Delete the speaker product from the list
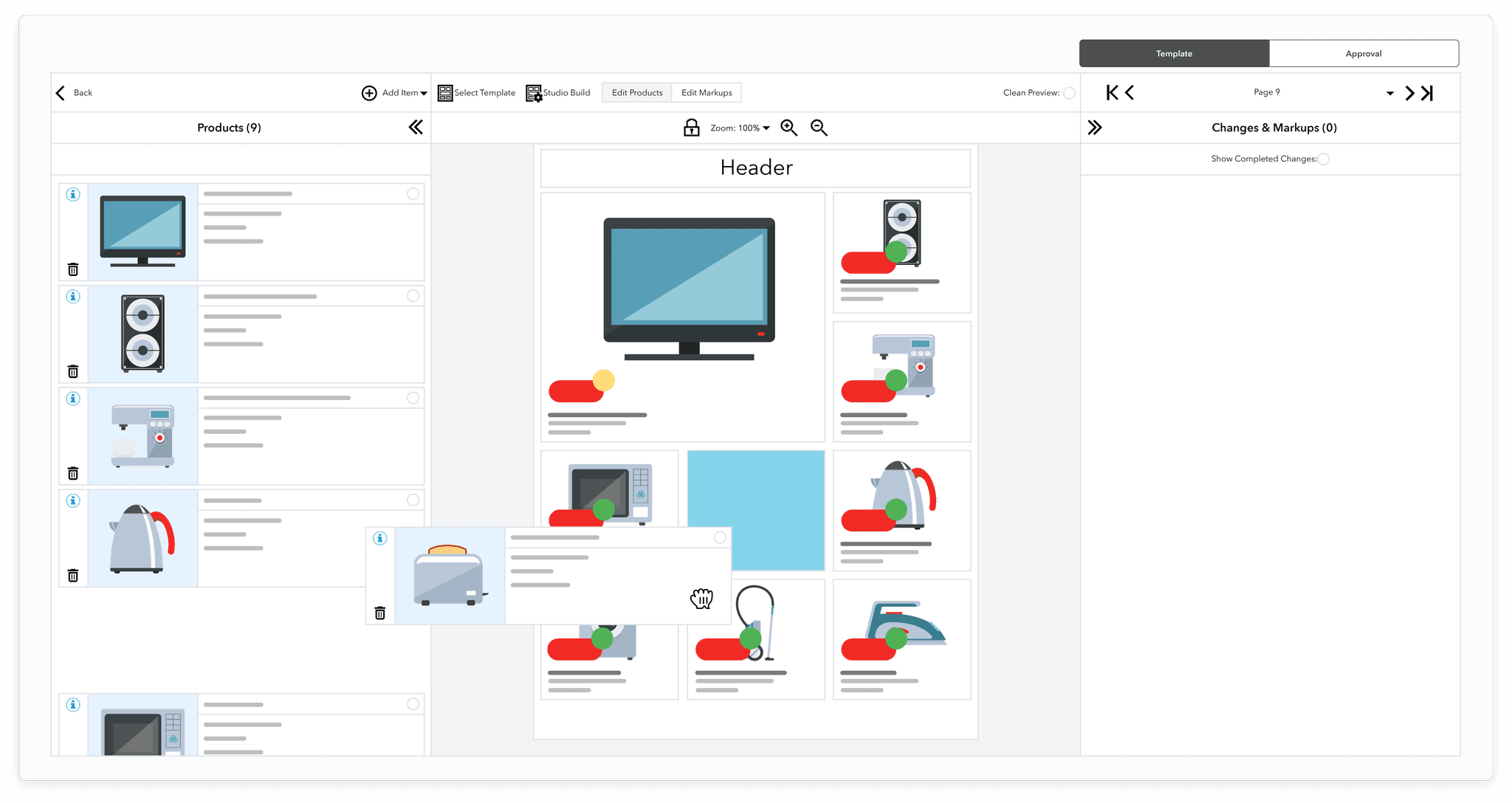Screen dimensions: 1512x803 (73, 371)
